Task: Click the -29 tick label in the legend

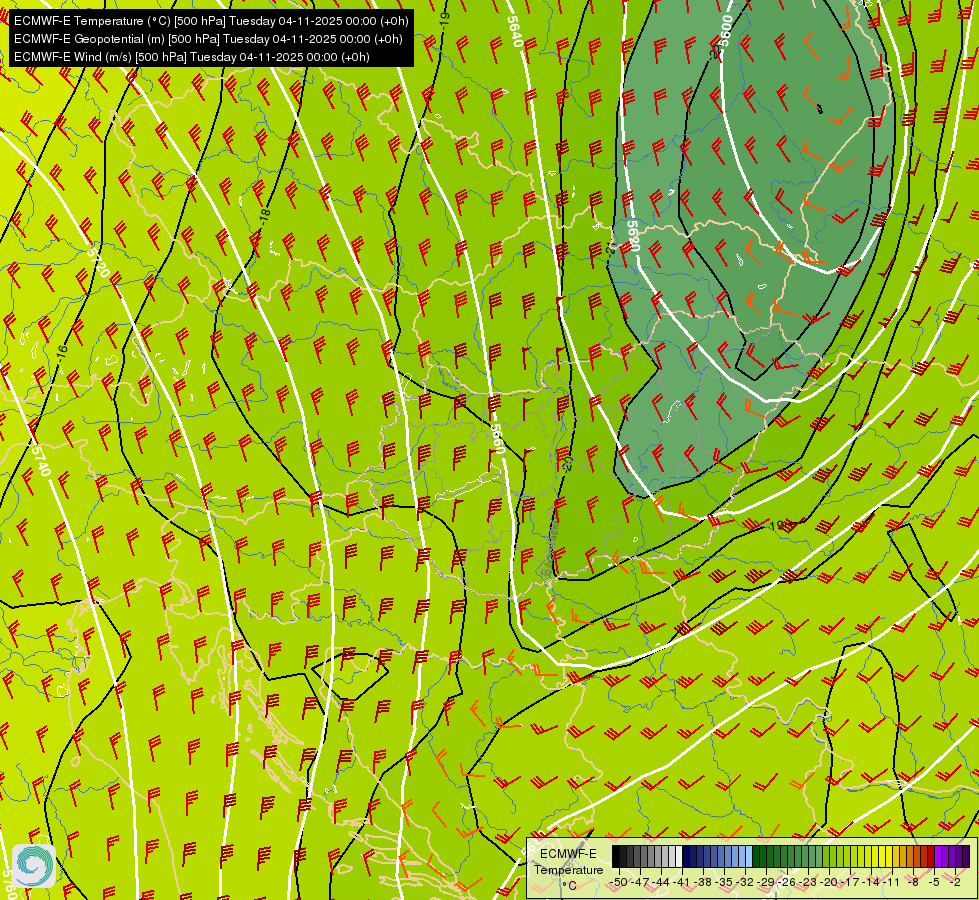Action: click(x=765, y=882)
